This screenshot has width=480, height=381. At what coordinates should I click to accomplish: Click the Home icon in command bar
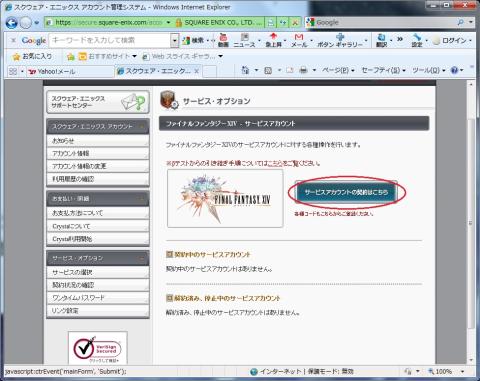(x=245, y=70)
